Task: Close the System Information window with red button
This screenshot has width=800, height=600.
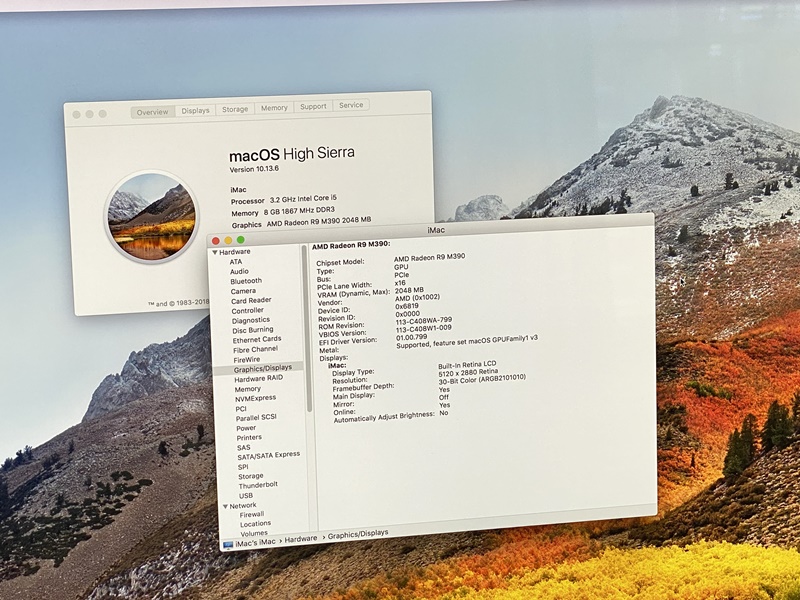Action: [215, 241]
